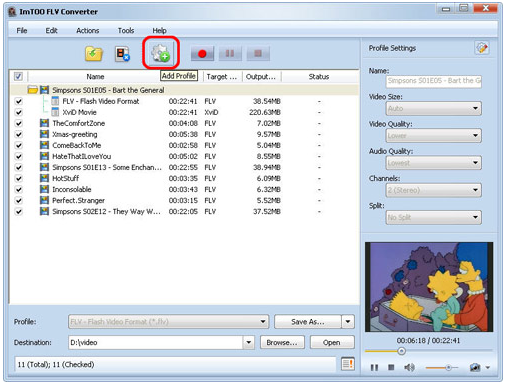Open the Split dropdown
Image resolution: width=507 pixels, height=384 pixels.
click(x=434, y=218)
